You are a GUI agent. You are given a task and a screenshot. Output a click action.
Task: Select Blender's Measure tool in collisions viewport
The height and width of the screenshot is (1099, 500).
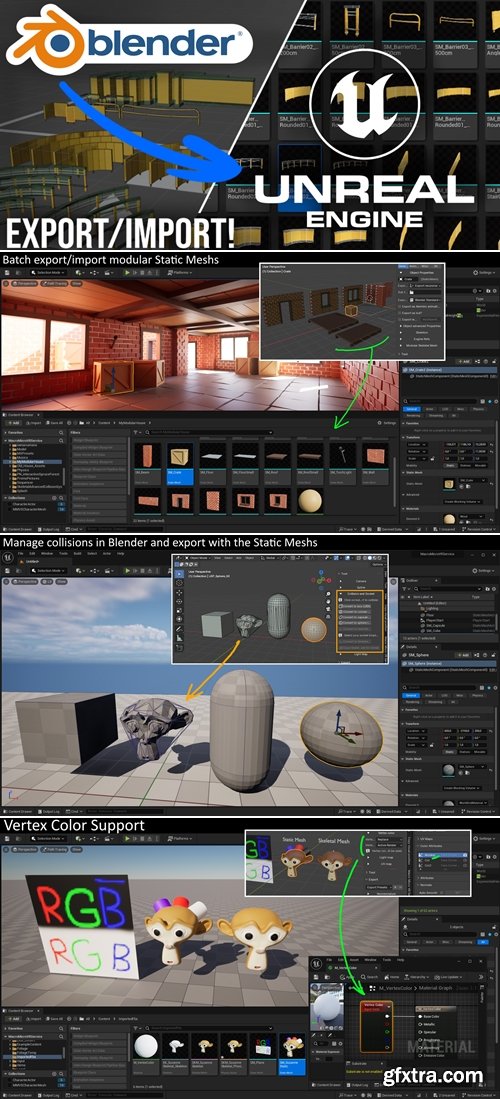[180, 638]
